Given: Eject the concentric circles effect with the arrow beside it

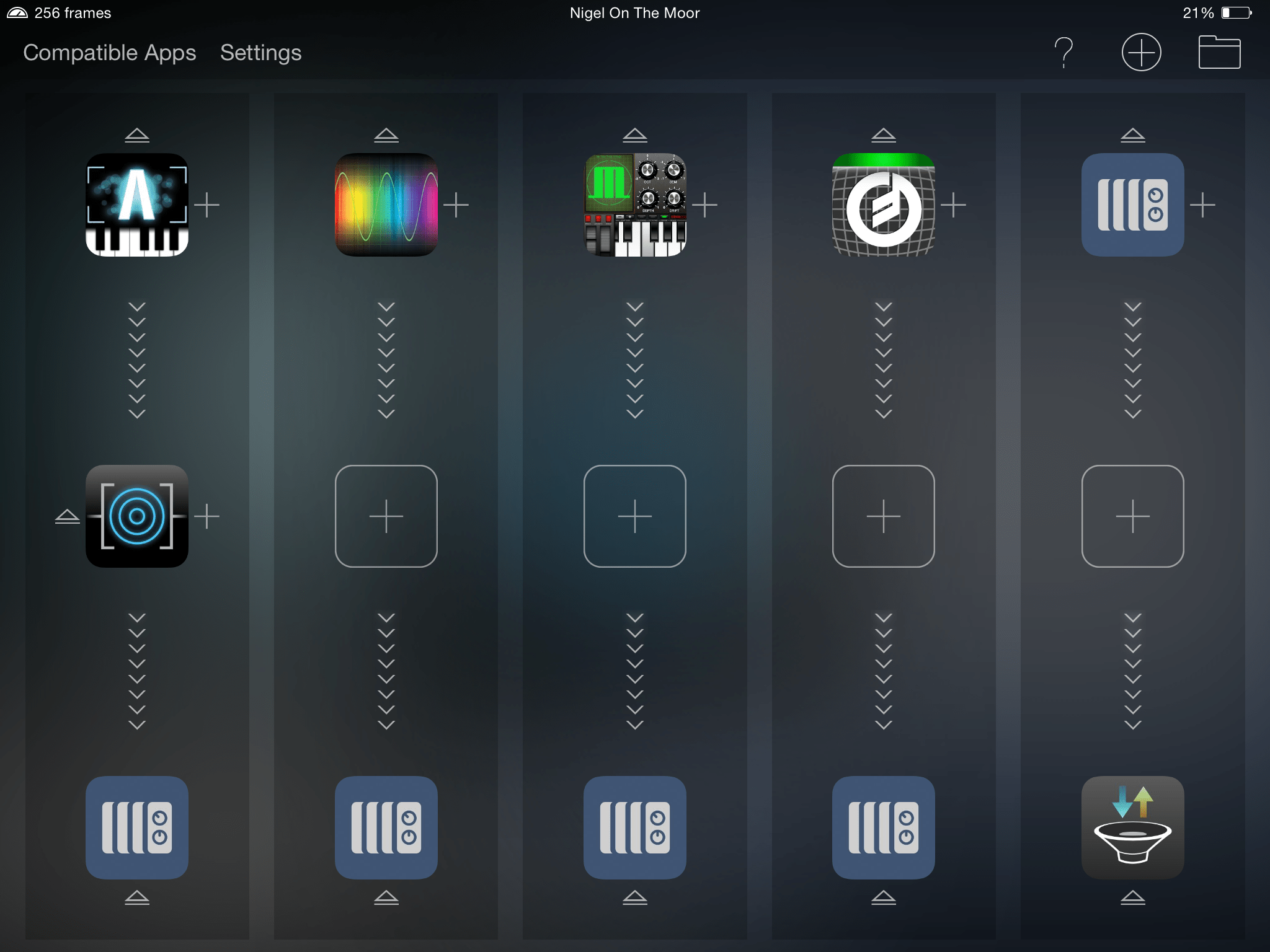Looking at the screenshot, I should coord(67,516).
